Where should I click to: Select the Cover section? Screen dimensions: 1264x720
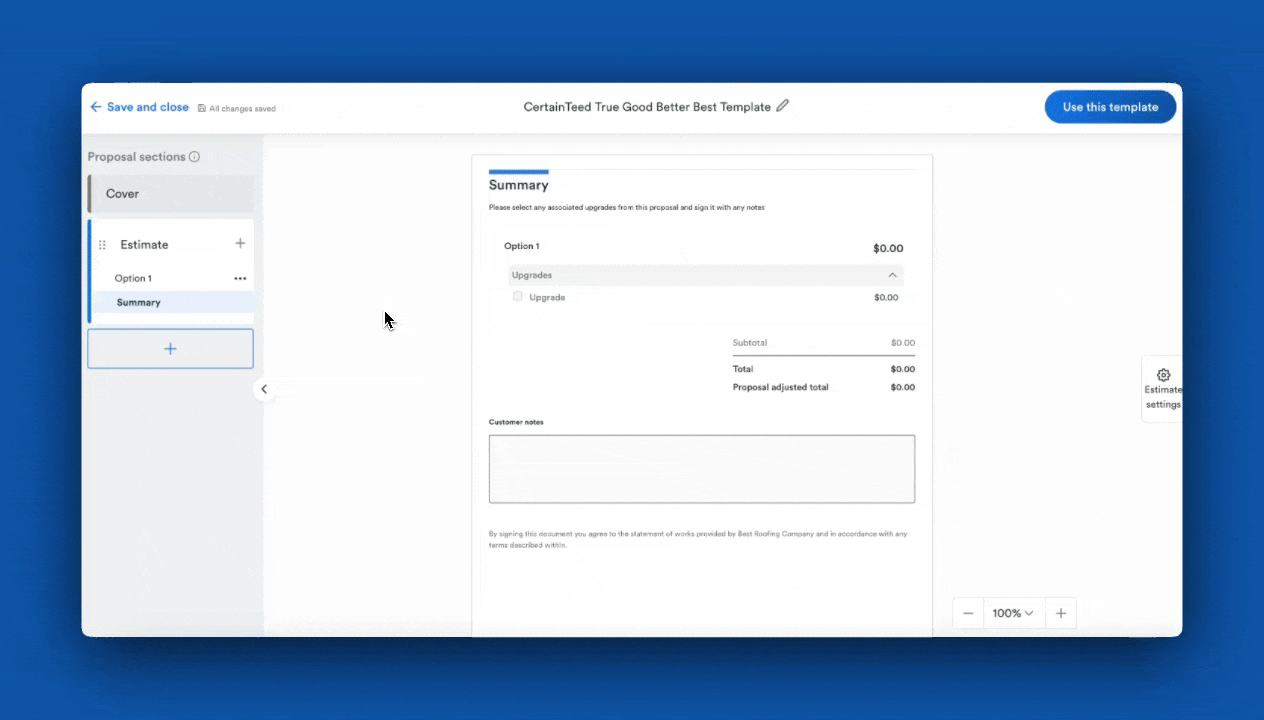(x=171, y=194)
